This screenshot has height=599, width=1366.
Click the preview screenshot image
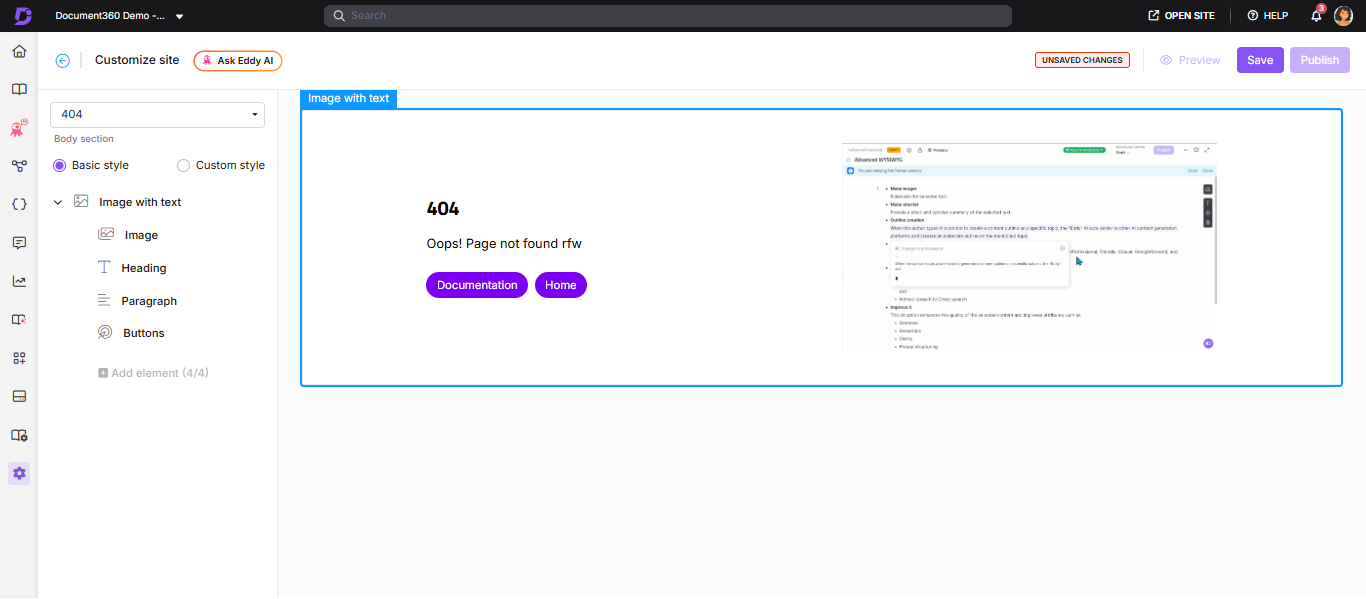pyautogui.click(x=1029, y=247)
